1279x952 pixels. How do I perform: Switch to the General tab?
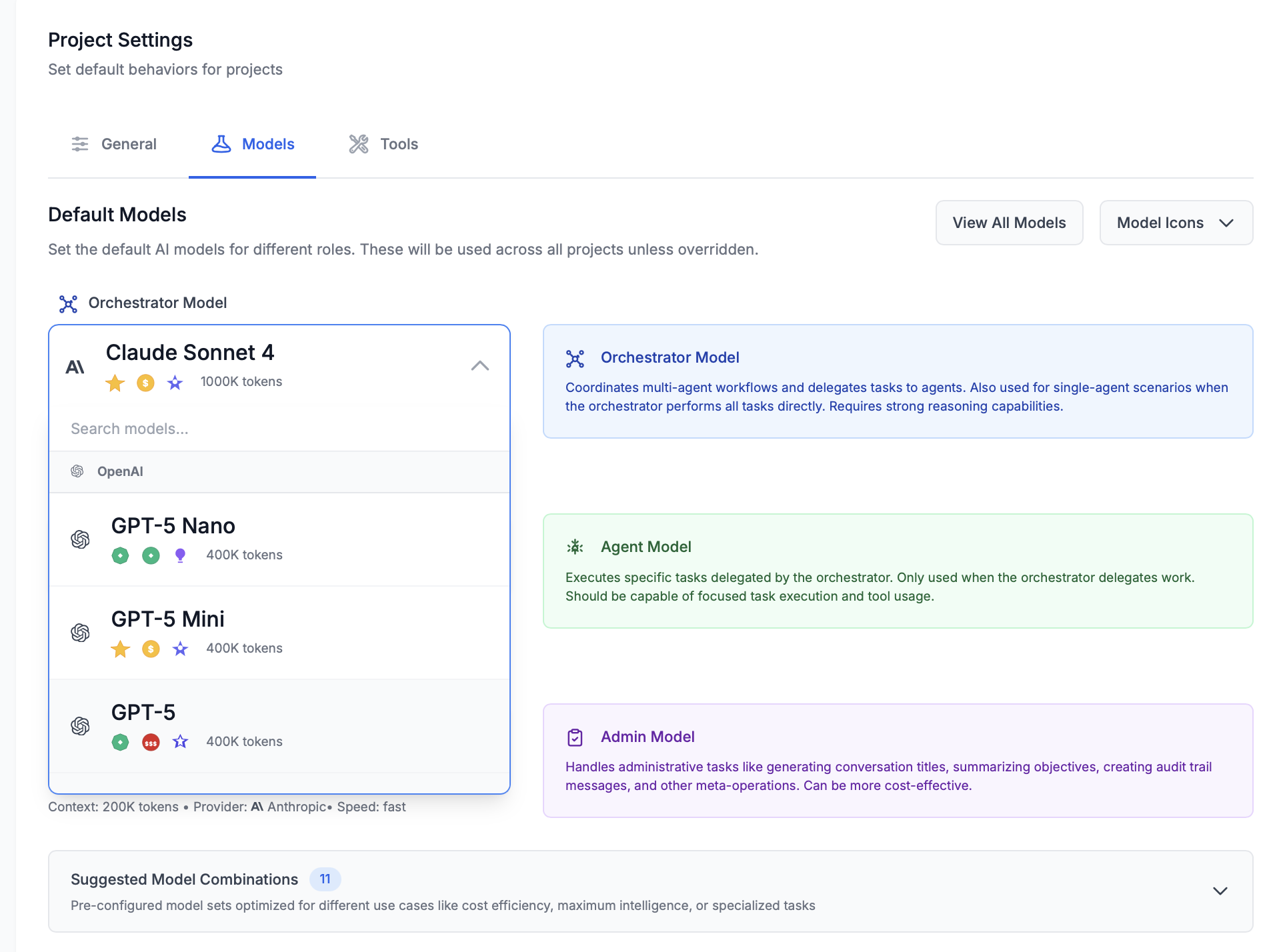click(x=114, y=144)
